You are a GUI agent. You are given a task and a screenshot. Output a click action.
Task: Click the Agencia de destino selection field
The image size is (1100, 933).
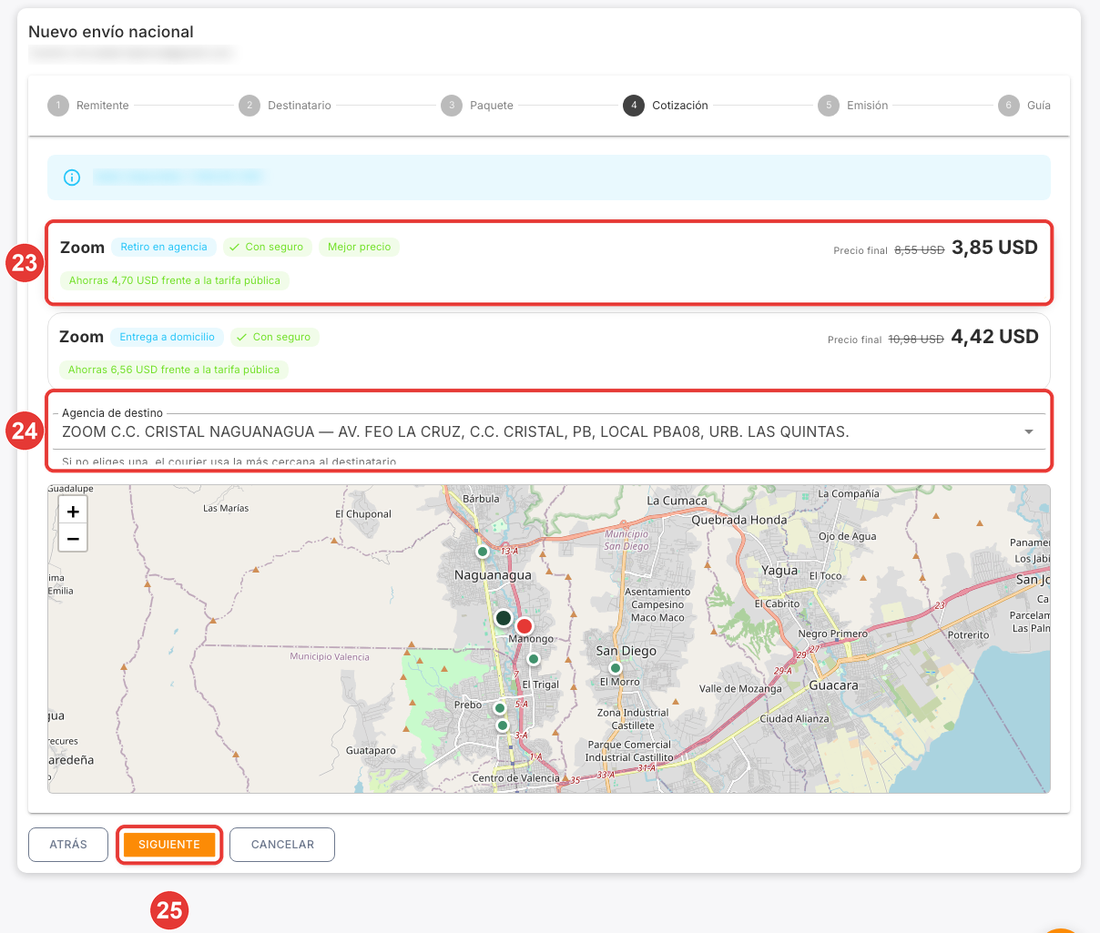[x=549, y=431]
